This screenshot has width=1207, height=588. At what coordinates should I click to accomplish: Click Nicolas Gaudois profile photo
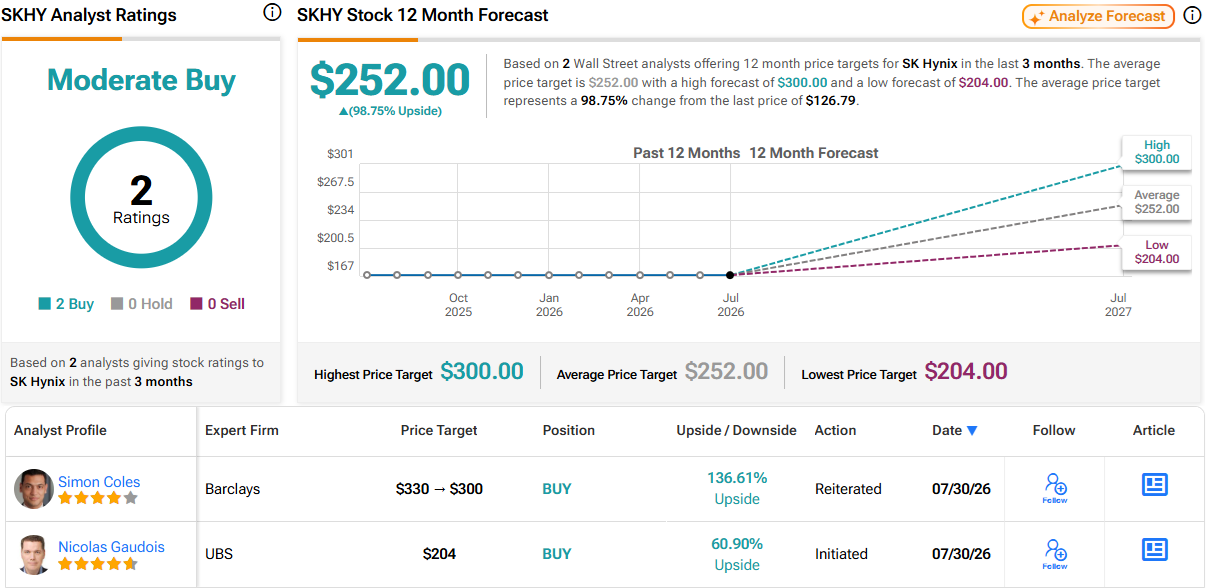point(34,554)
